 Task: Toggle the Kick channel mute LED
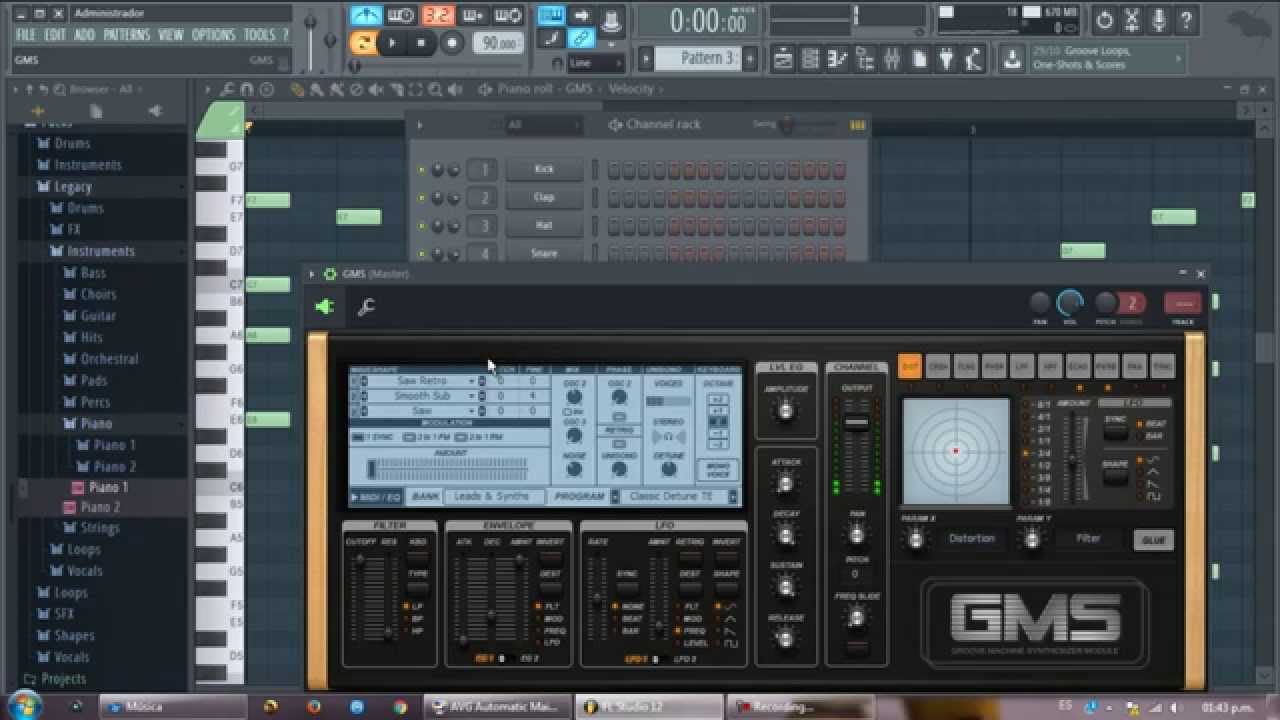point(421,170)
